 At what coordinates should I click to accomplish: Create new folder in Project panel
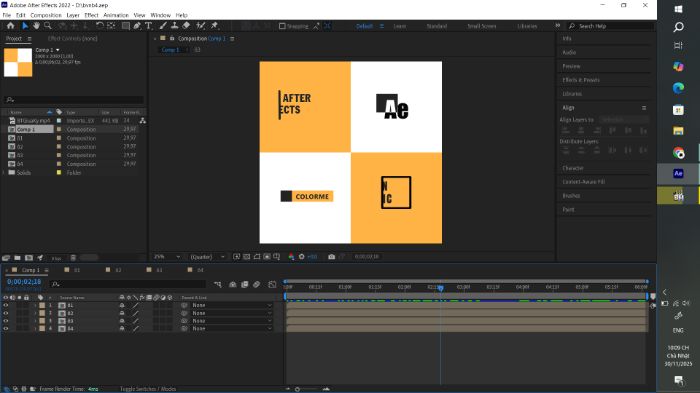(x=17, y=258)
